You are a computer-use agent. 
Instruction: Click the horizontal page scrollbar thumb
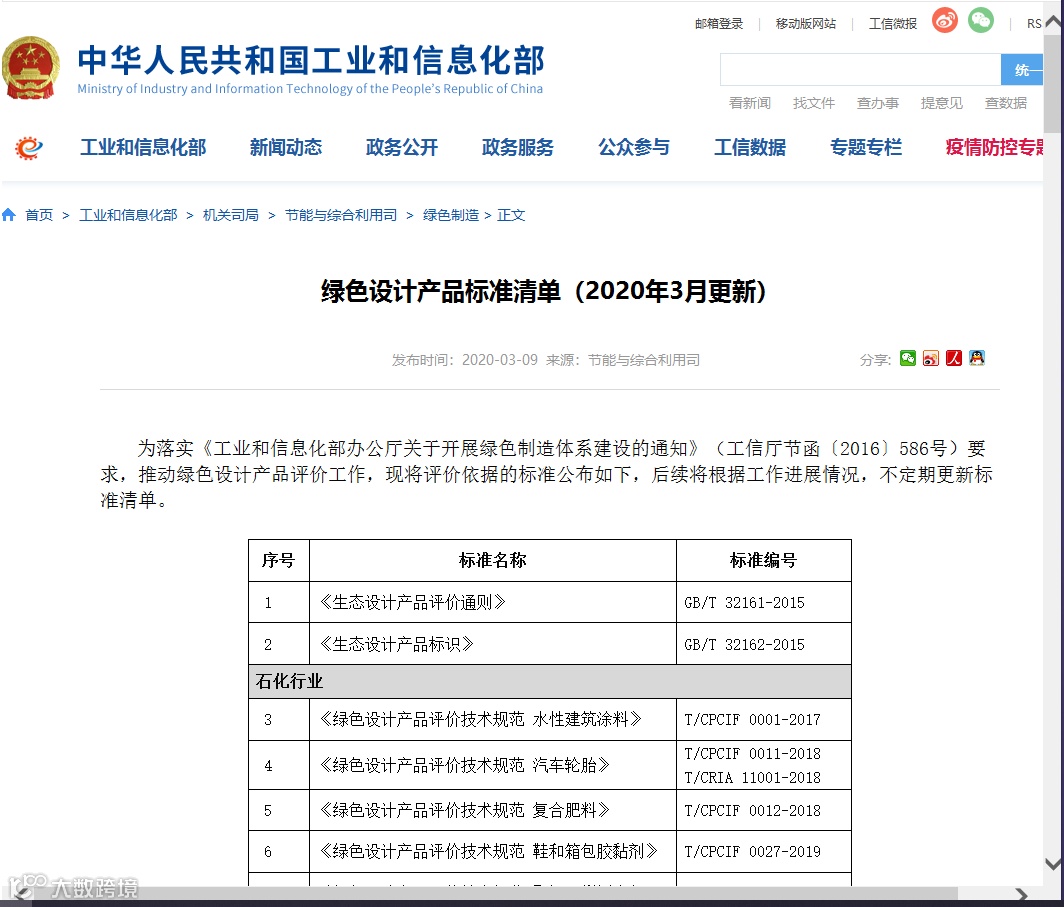click(x=494, y=895)
